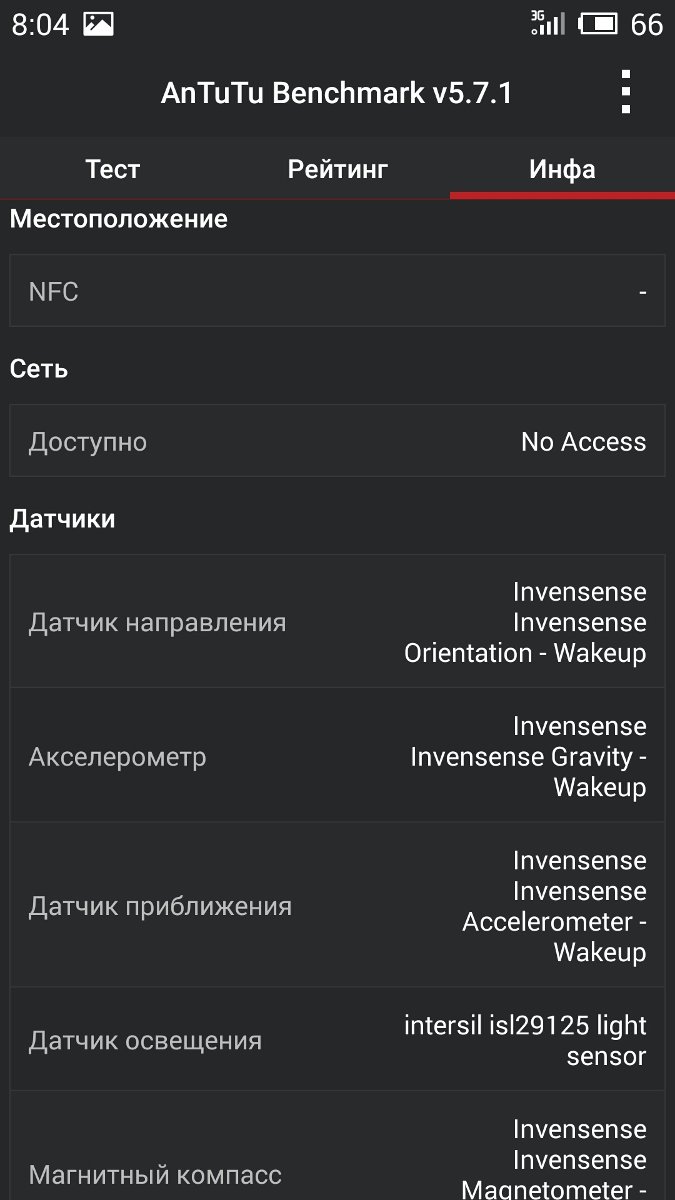This screenshot has width=675, height=1200.
Task: Tap the Доступно network row
Action: pos(337,441)
